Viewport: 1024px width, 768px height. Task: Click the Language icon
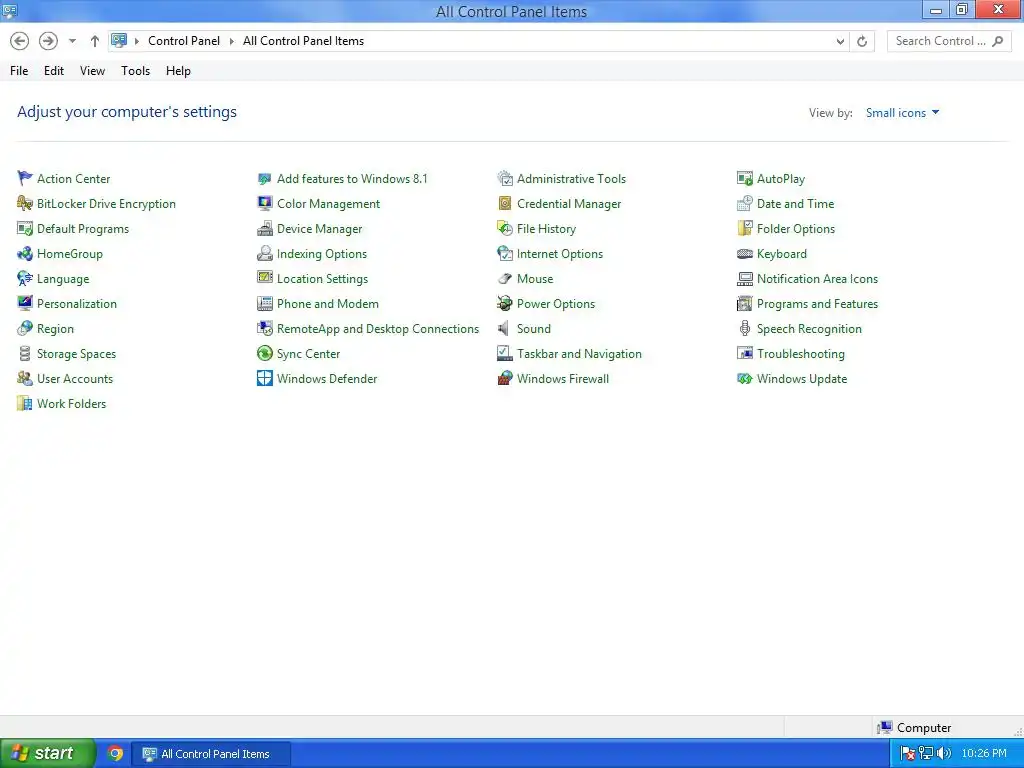[25, 278]
